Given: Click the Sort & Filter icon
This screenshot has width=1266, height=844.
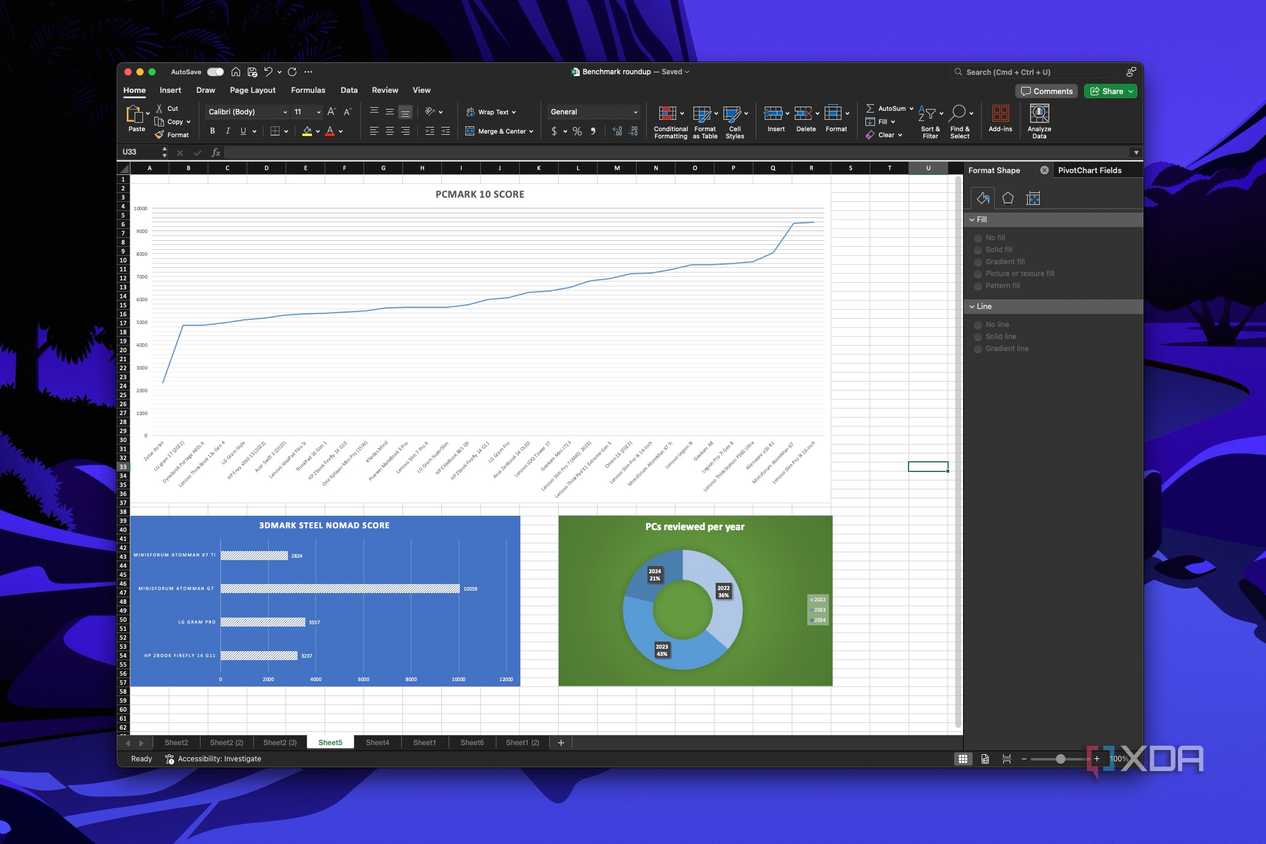Looking at the screenshot, I should click(x=927, y=114).
